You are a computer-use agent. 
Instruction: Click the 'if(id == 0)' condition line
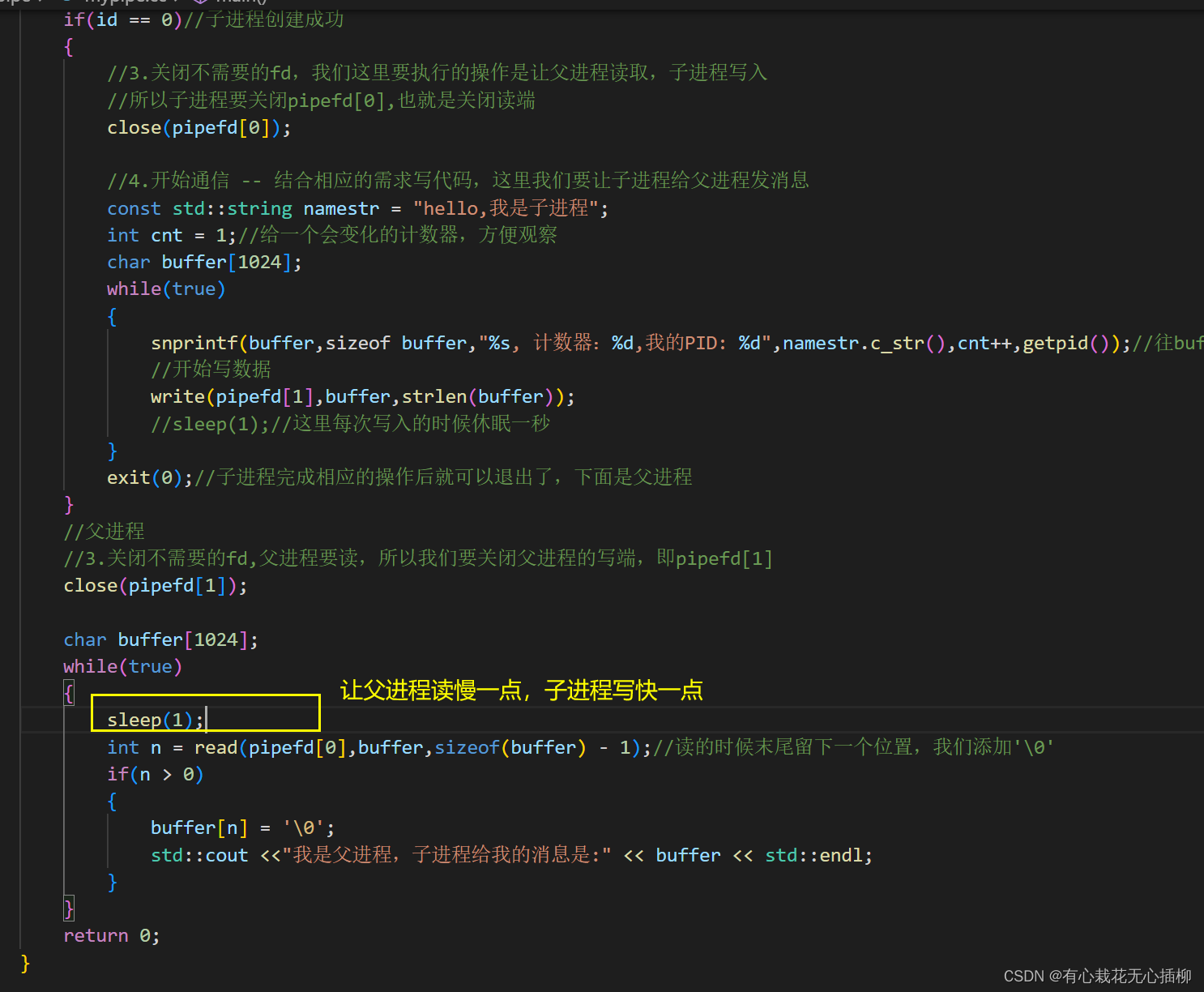[x=203, y=19]
